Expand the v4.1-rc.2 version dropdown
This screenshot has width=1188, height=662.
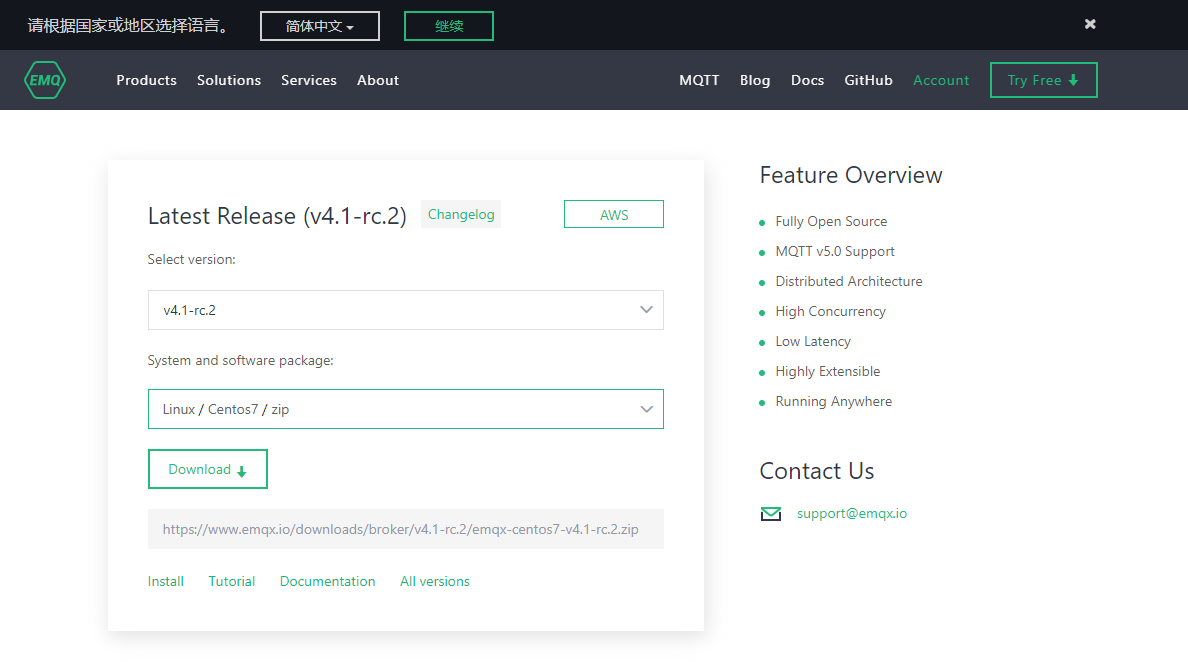pos(405,310)
